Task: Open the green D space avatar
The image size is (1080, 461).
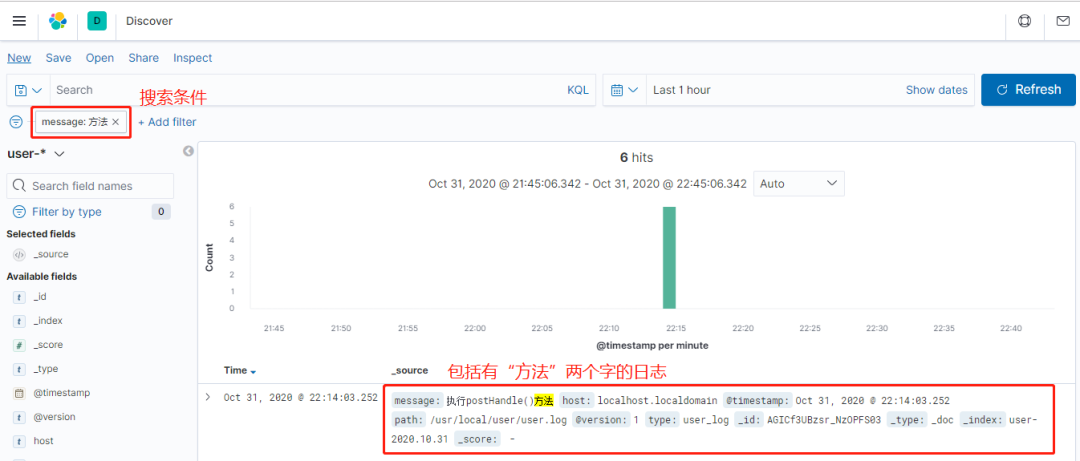Action: coord(97,21)
